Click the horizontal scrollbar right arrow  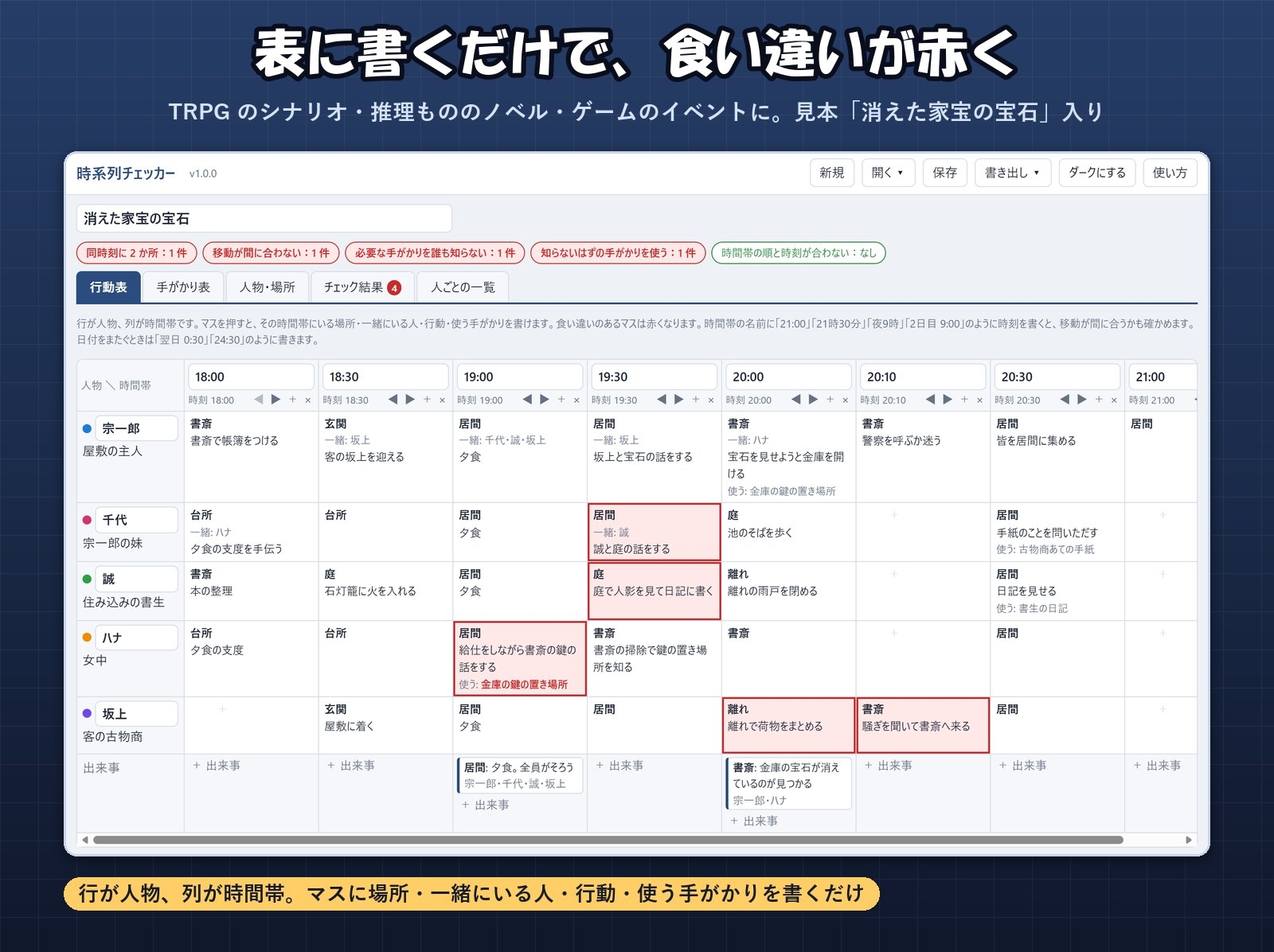coord(1188,840)
